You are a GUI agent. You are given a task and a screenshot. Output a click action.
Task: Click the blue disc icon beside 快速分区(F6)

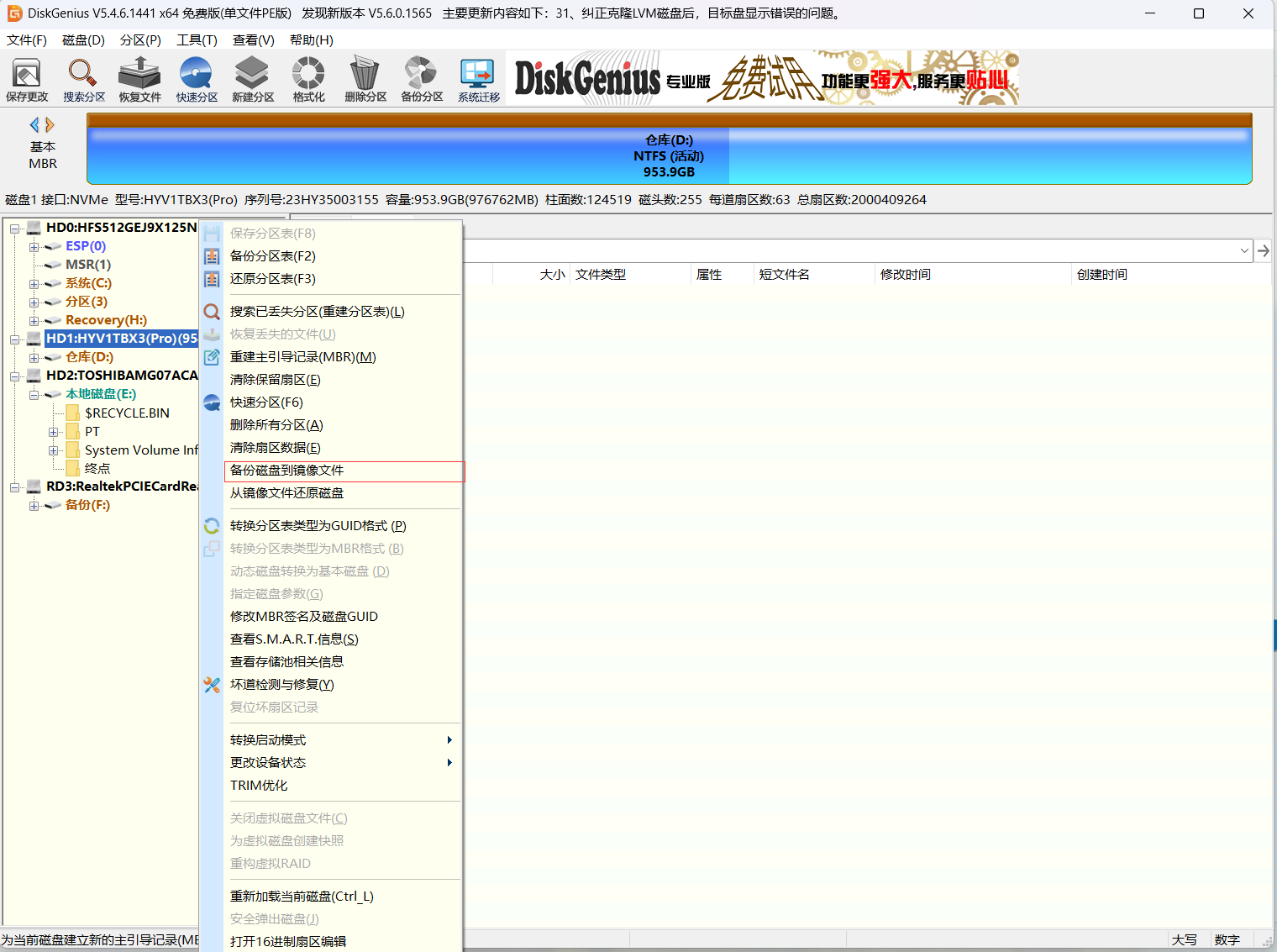coord(212,402)
